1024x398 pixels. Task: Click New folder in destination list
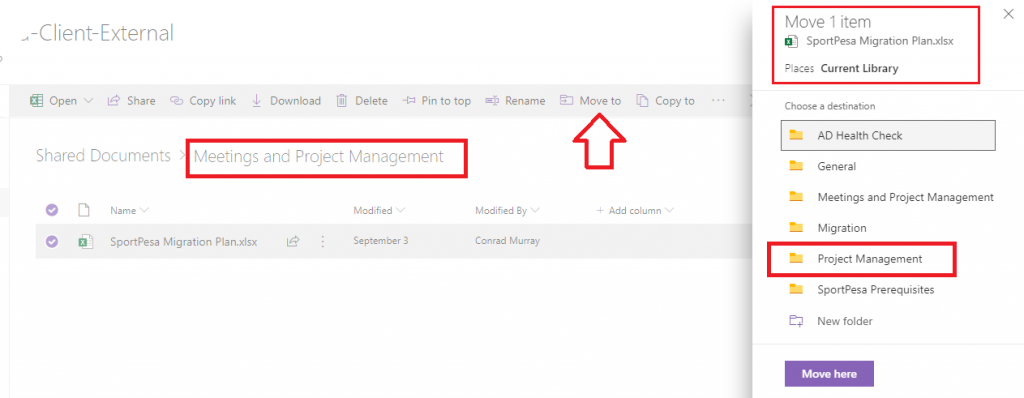[888, 321]
